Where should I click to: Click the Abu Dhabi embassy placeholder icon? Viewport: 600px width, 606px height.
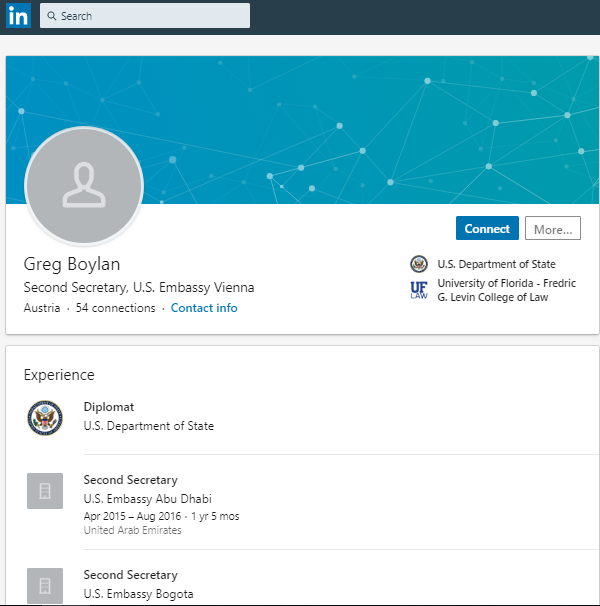pos(45,491)
